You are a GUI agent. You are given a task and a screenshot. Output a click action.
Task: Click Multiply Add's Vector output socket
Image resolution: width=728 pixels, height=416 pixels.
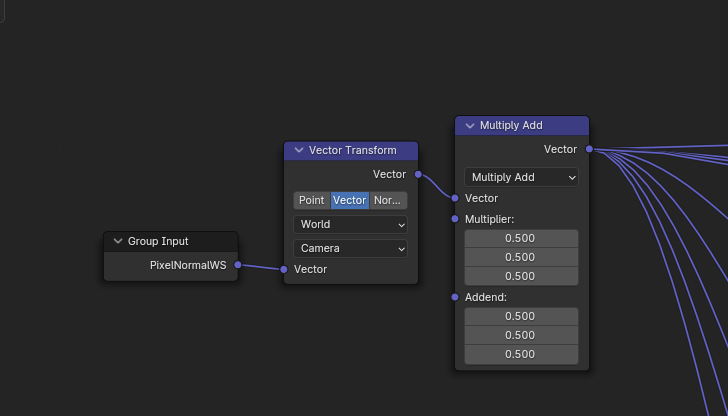tap(589, 149)
